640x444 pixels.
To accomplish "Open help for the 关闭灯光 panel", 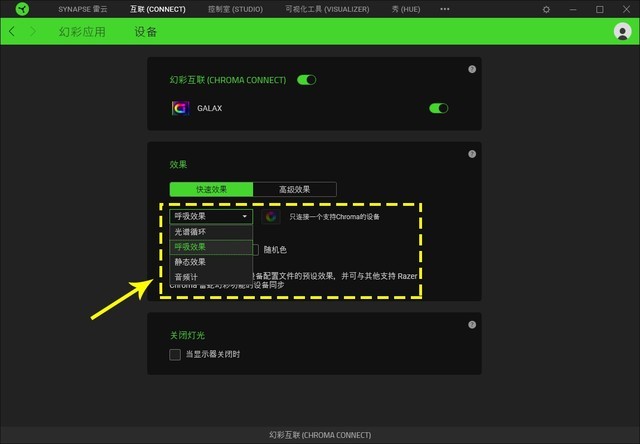I will click(472, 324).
